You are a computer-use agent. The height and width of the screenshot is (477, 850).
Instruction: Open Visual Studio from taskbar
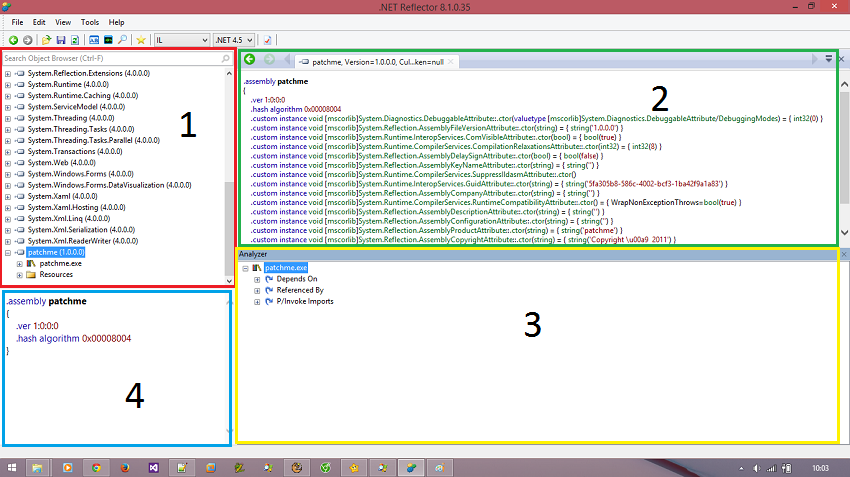coord(153,467)
